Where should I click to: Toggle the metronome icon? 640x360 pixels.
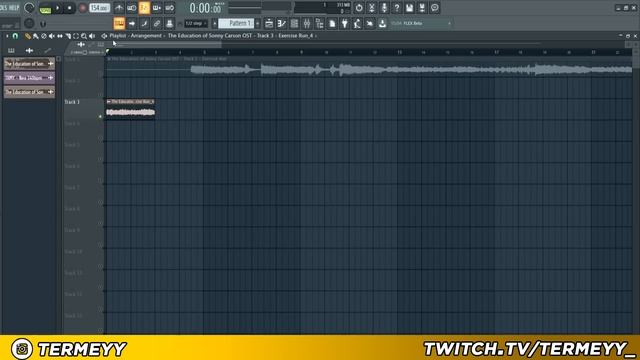pos(119,8)
